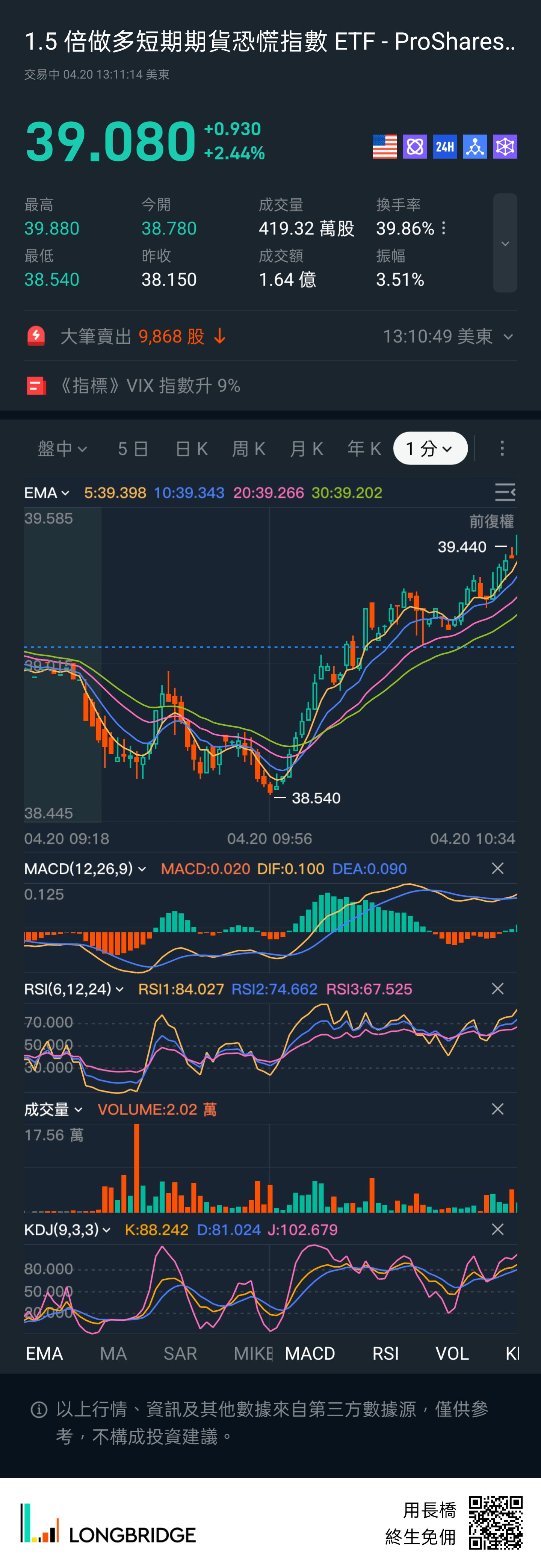Open chart indicator settings icon beside EMA values
This screenshot has height=1568, width=541.
[505, 492]
